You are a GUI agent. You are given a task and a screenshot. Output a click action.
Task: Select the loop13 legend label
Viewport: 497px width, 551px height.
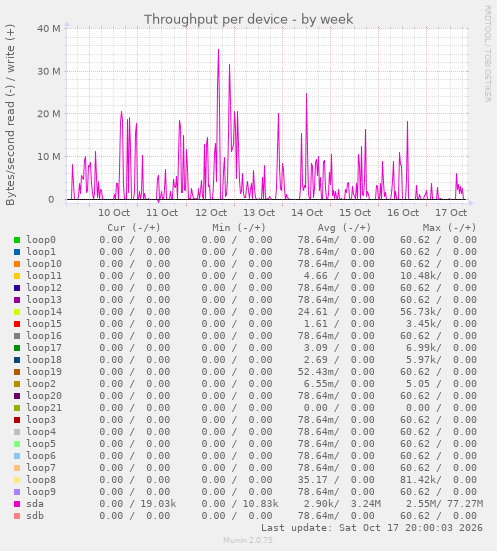click(44, 300)
